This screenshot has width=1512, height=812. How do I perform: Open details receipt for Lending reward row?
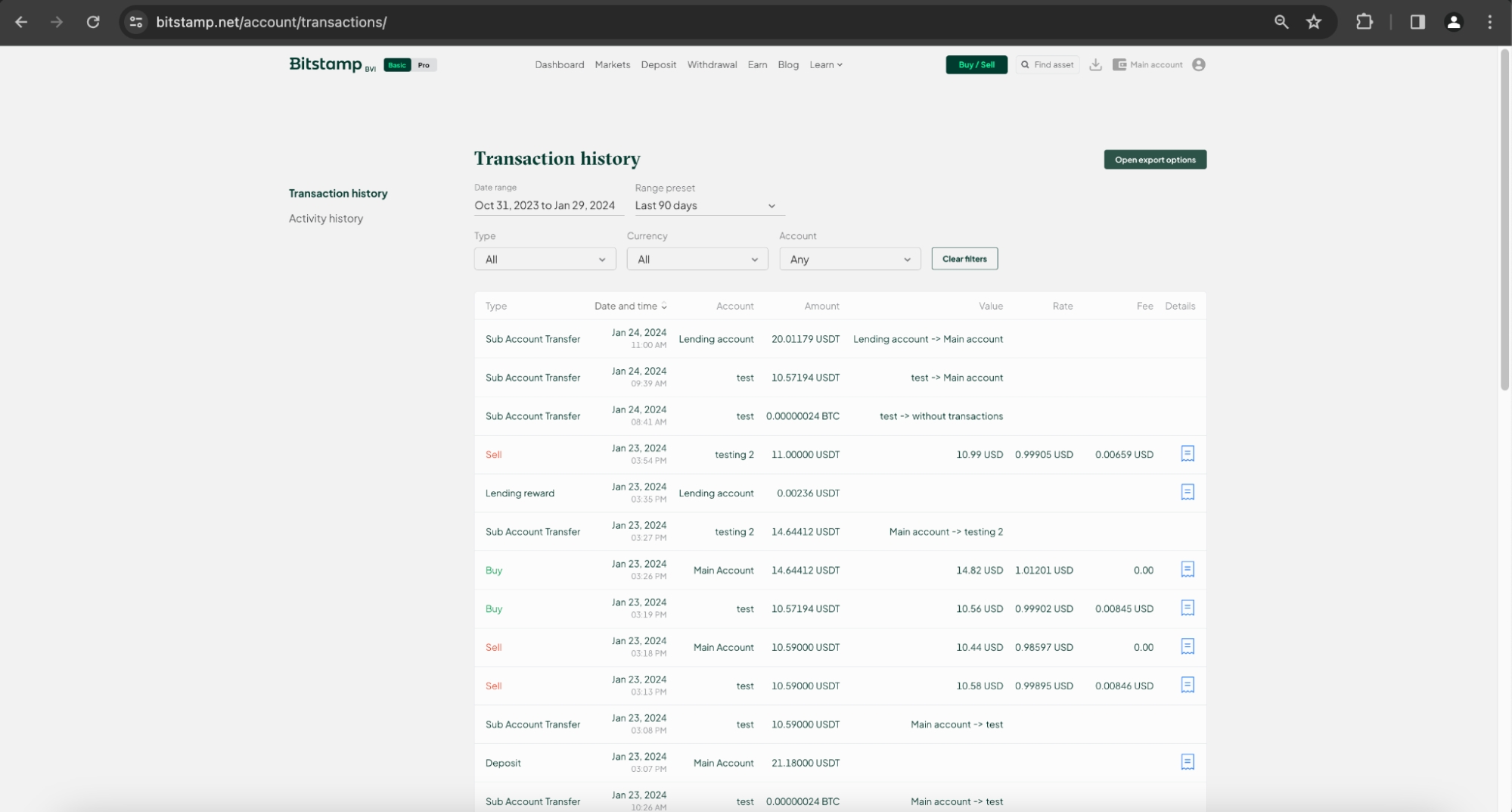pos(1188,492)
